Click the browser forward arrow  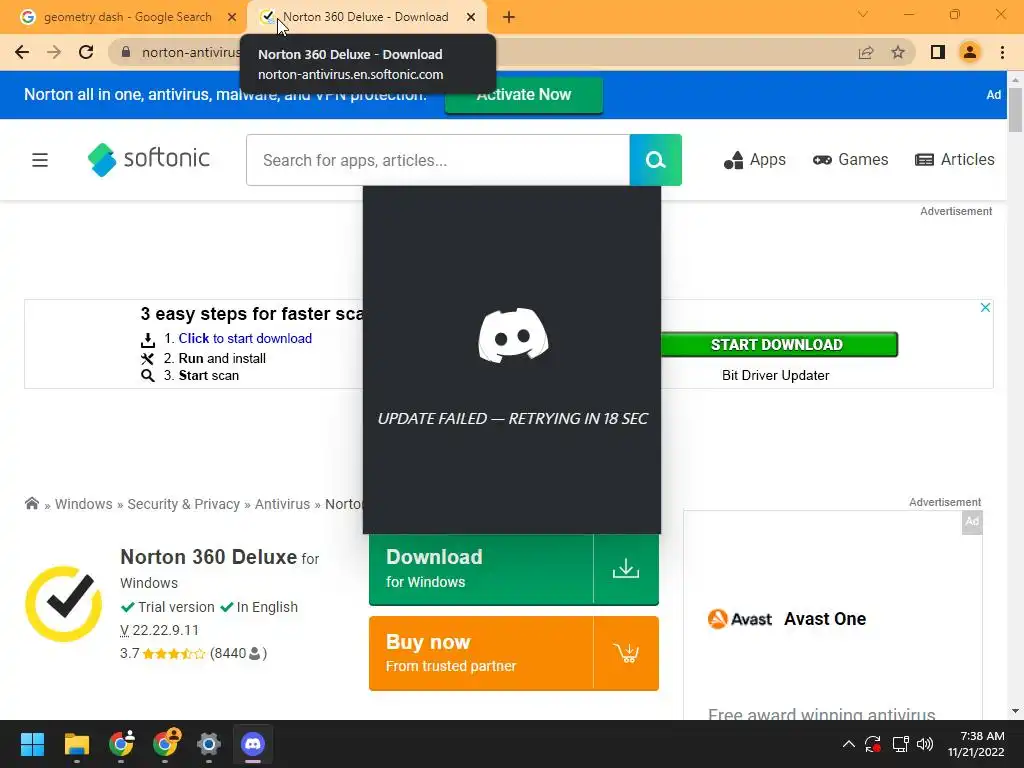(54, 52)
